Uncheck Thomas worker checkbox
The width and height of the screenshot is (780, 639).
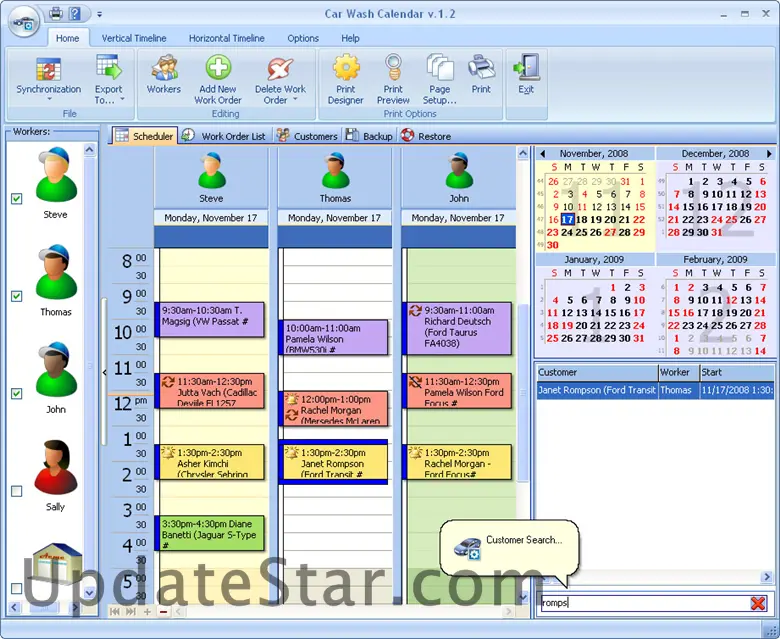coord(16,296)
